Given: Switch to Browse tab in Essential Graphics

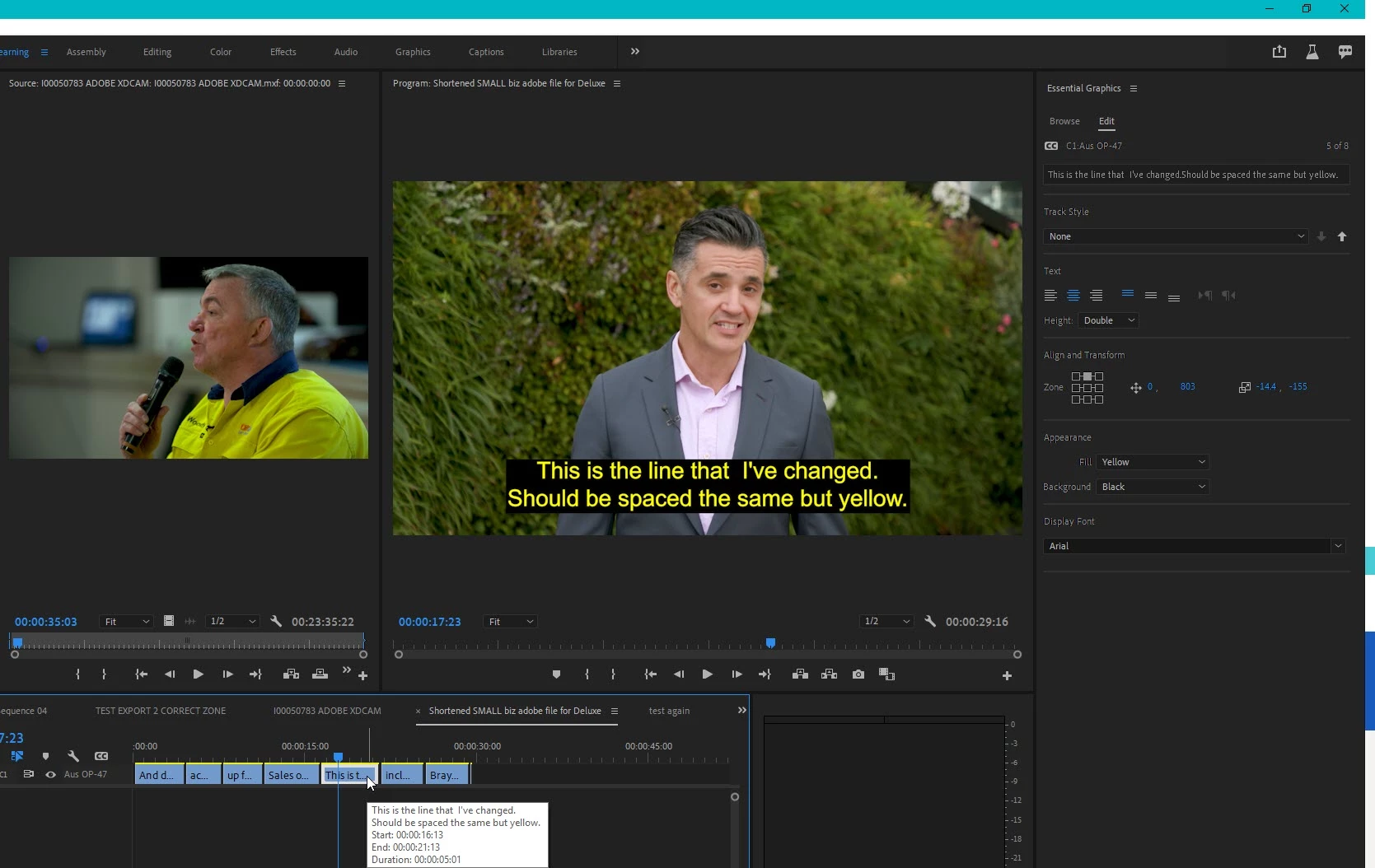Looking at the screenshot, I should click(1064, 121).
